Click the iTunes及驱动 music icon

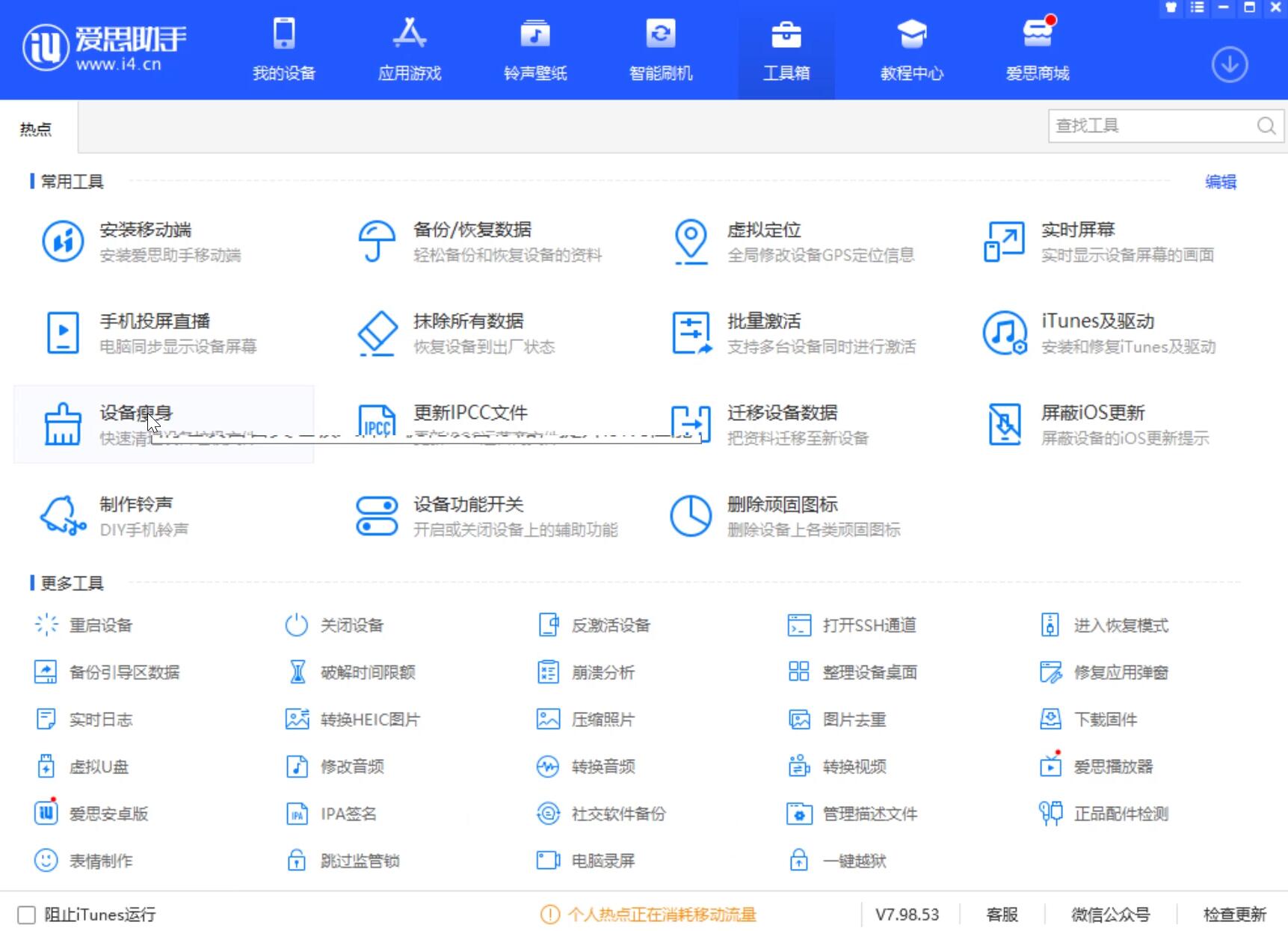coord(1005,333)
